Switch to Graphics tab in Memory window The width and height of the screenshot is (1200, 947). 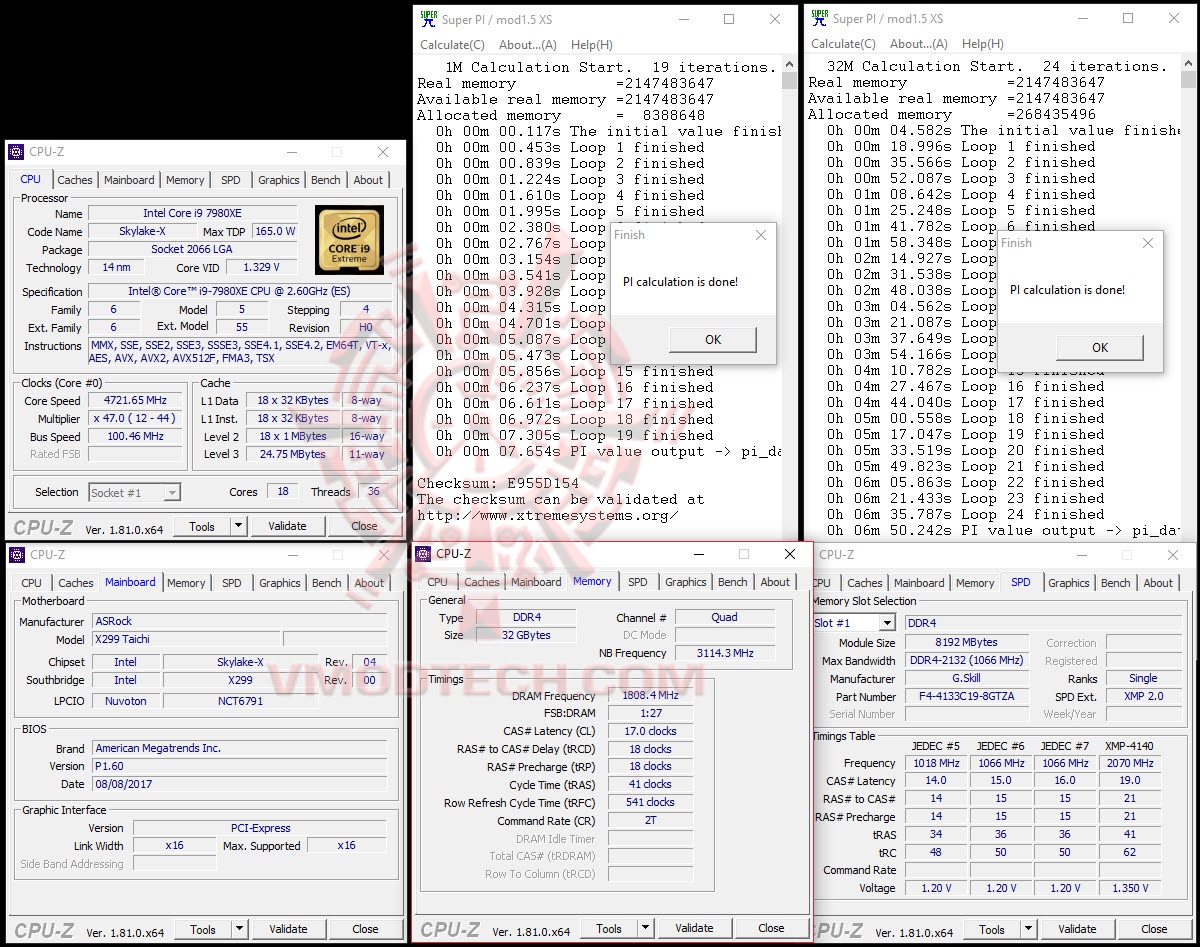click(x=686, y=582)
